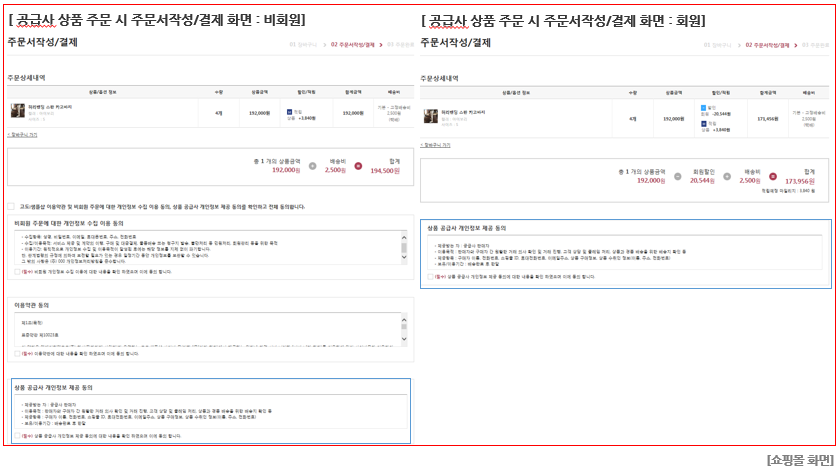838x472 pixels.
Task: Click the 20,544원 회원할인 amount
Action: (x=702, y=181)
